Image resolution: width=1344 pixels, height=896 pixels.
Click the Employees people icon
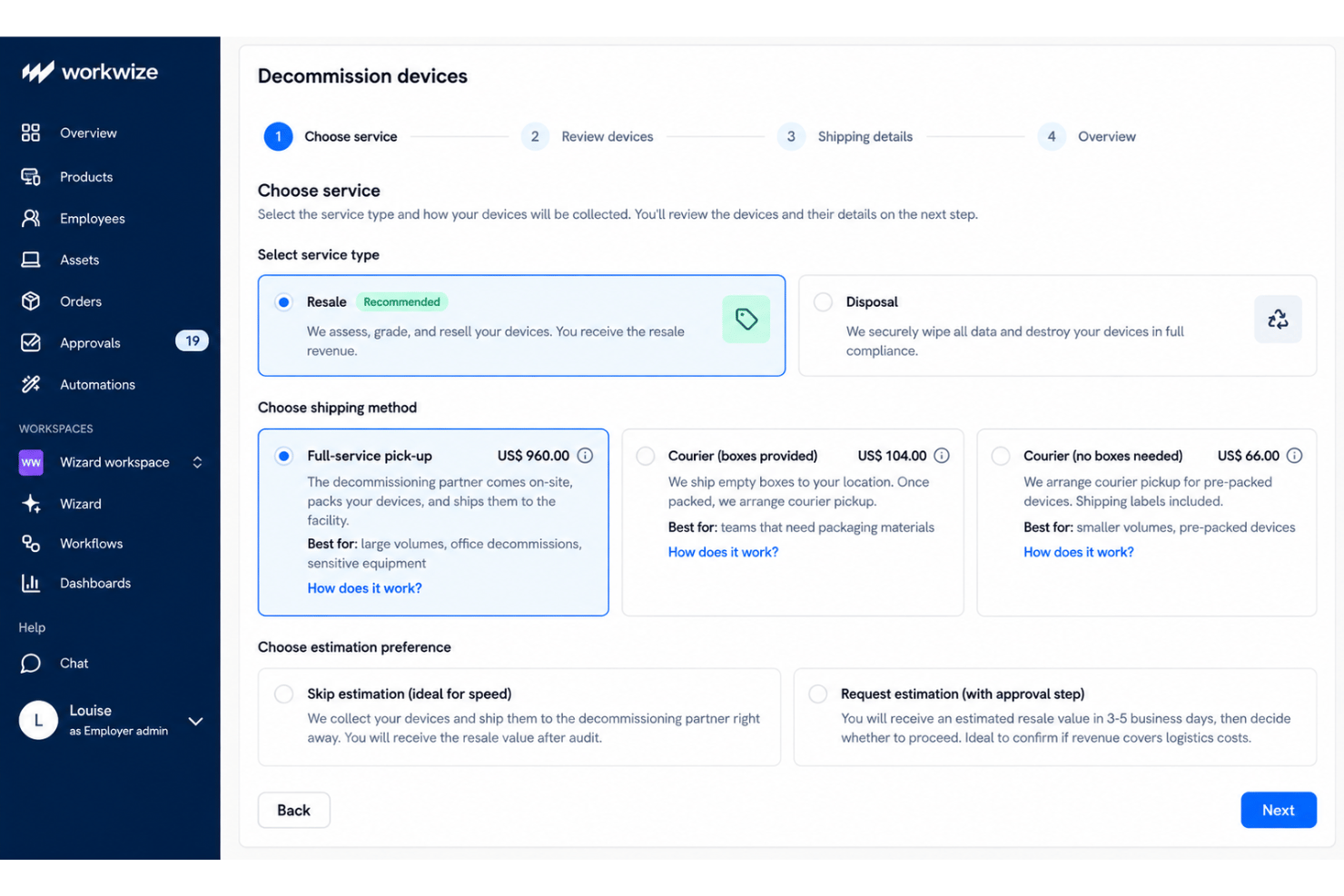pos(31,219)
